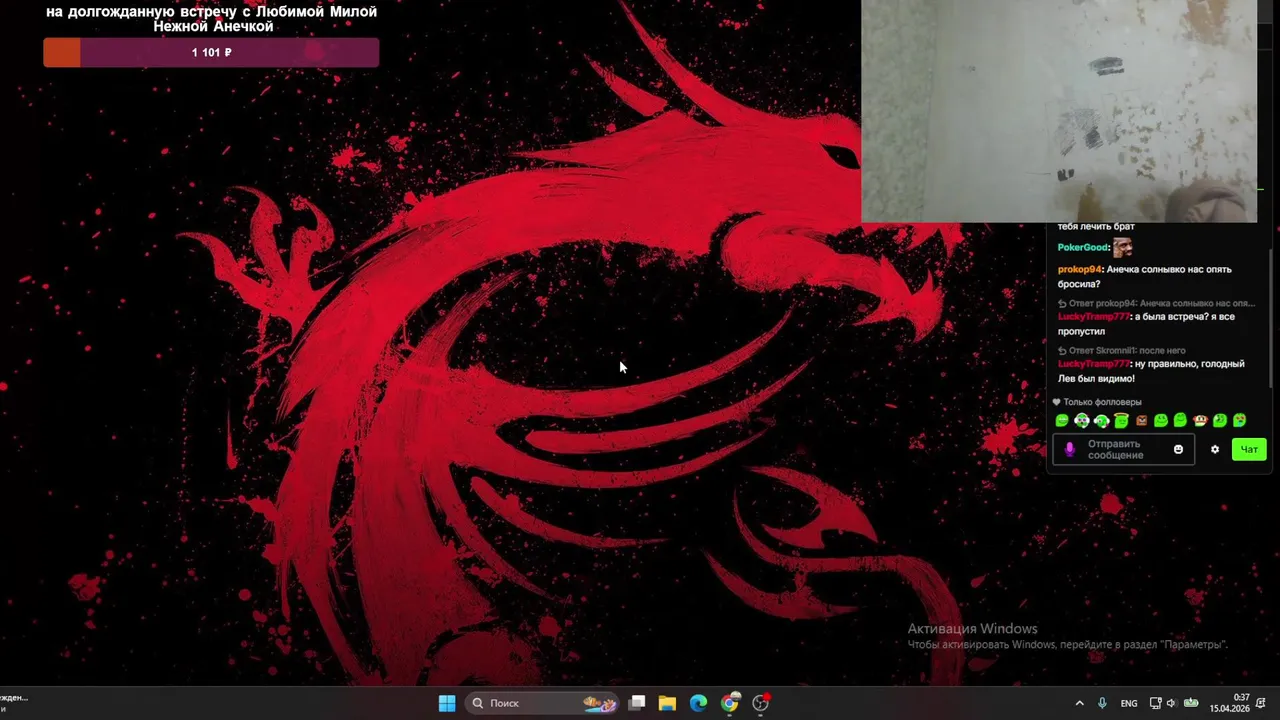The width and height of the screenshot is (1280, 720).
Task: Open the reply thread 'Ответ prokop94'
Action: coord(1156,303)
